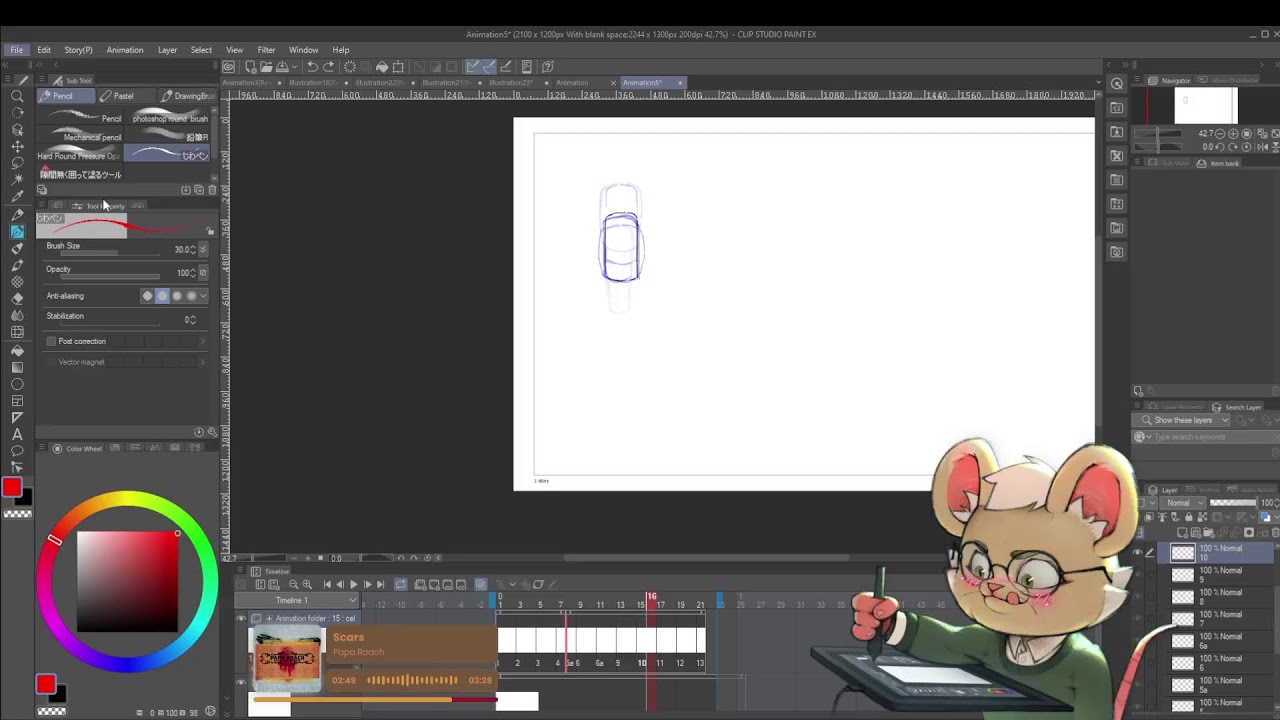Viewport: 1280px width, 720px height.
Task: Open the Story(P) menu
Action: tap(78, 50)
